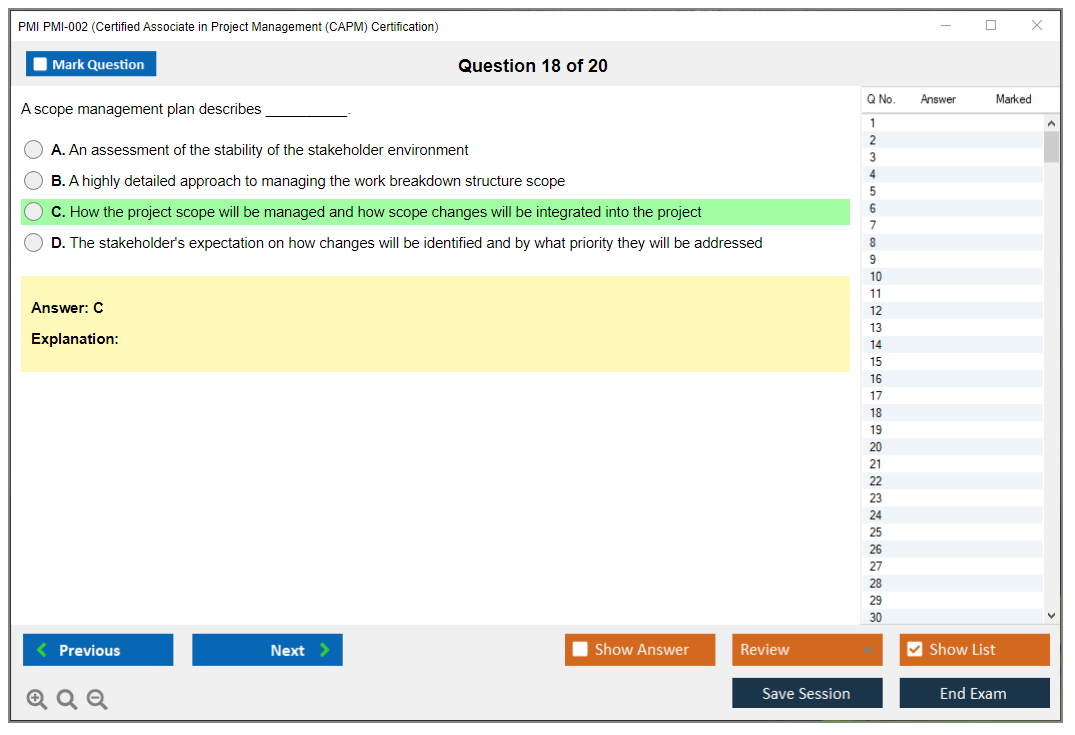Maximize the exam window
Viewport: 1075px width, 735px height.
(x=991, y=26)
